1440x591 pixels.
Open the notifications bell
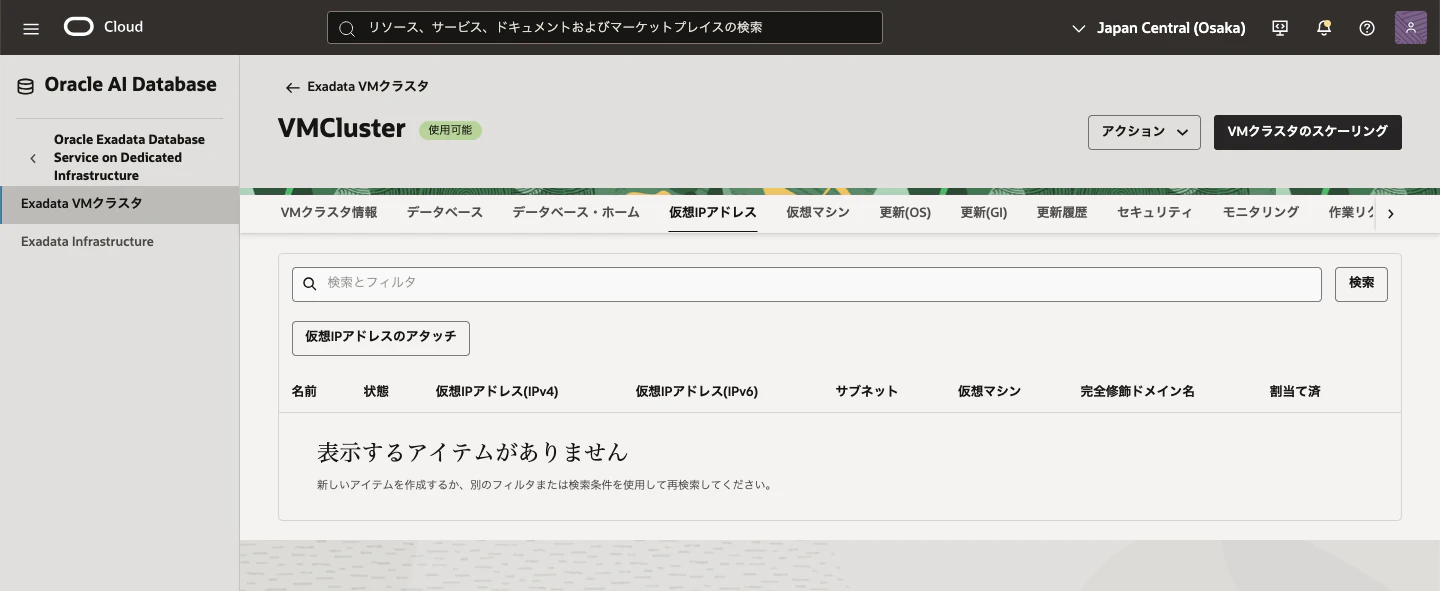pos(1324,28)
